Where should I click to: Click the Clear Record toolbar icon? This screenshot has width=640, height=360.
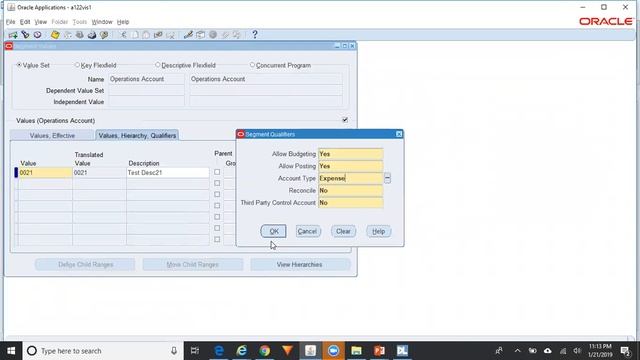[x=158, y=35]
